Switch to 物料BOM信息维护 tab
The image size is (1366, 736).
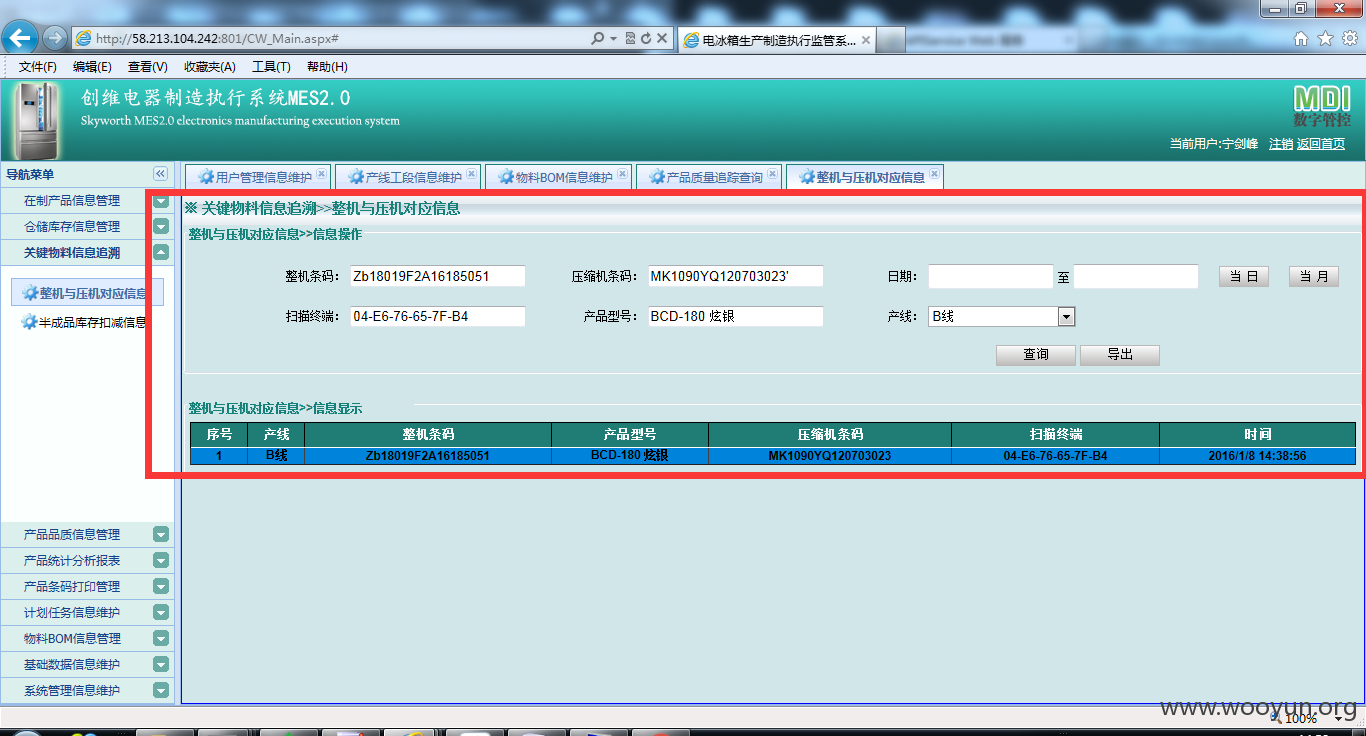coord(557,177)
